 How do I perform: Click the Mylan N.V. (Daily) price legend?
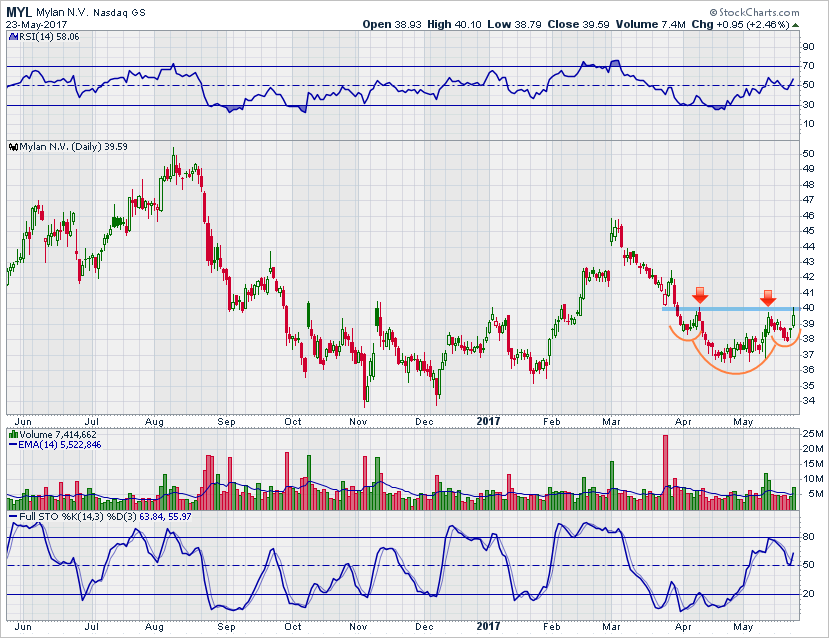coord(62,147)
